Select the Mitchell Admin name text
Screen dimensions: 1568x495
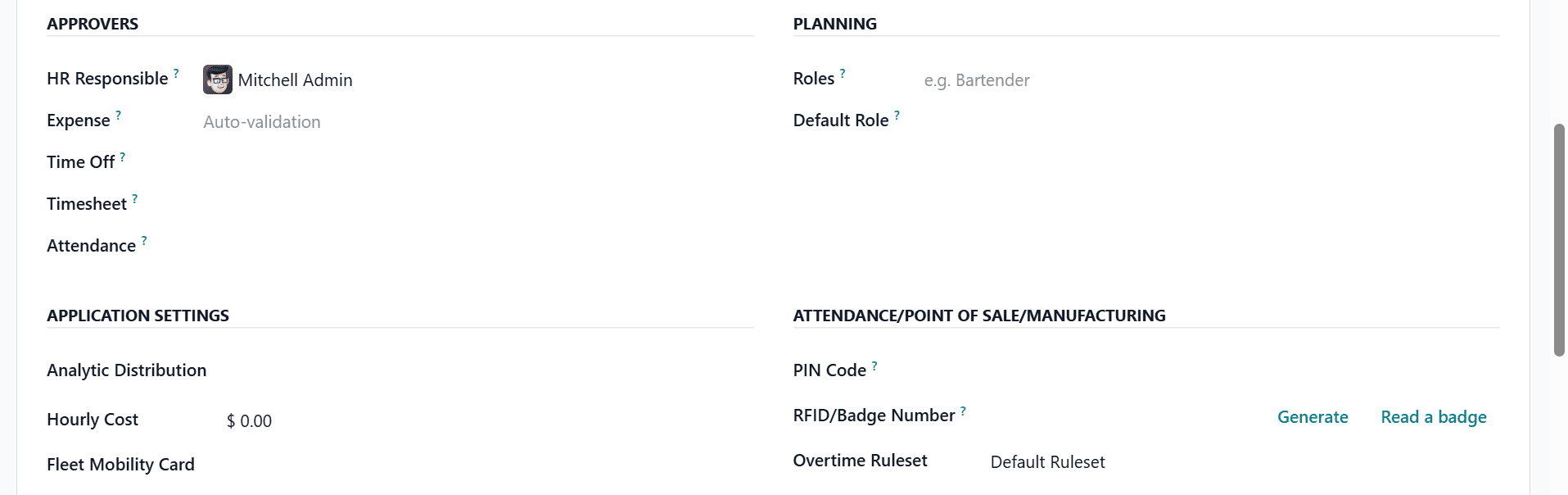295,79
